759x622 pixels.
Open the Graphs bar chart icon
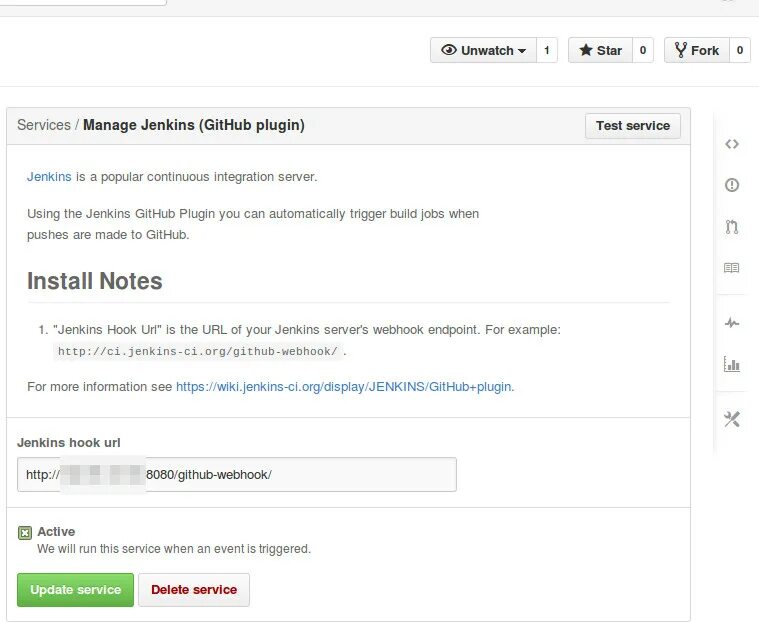(731, 364)
